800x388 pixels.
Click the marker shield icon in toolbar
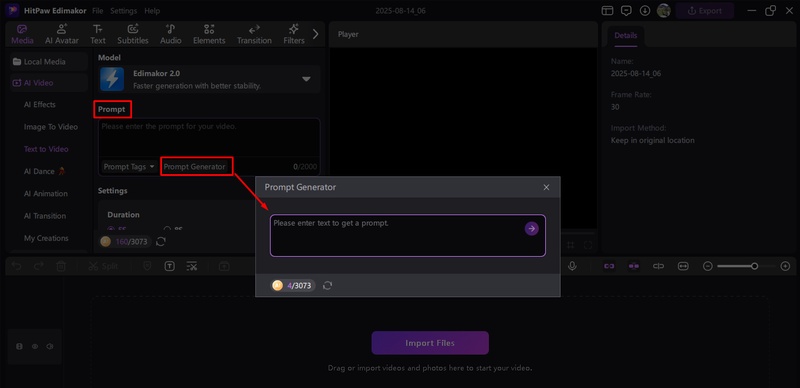[147, 266]
